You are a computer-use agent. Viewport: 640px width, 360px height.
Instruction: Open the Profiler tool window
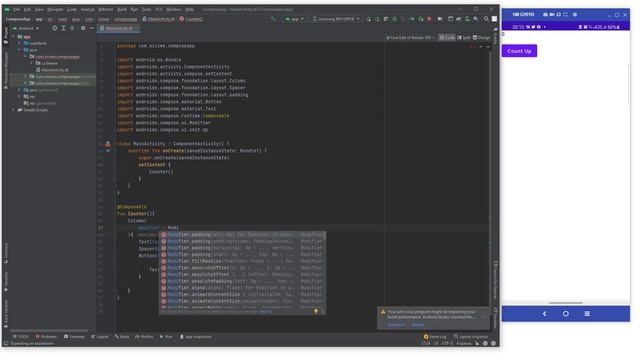(144, 337)
